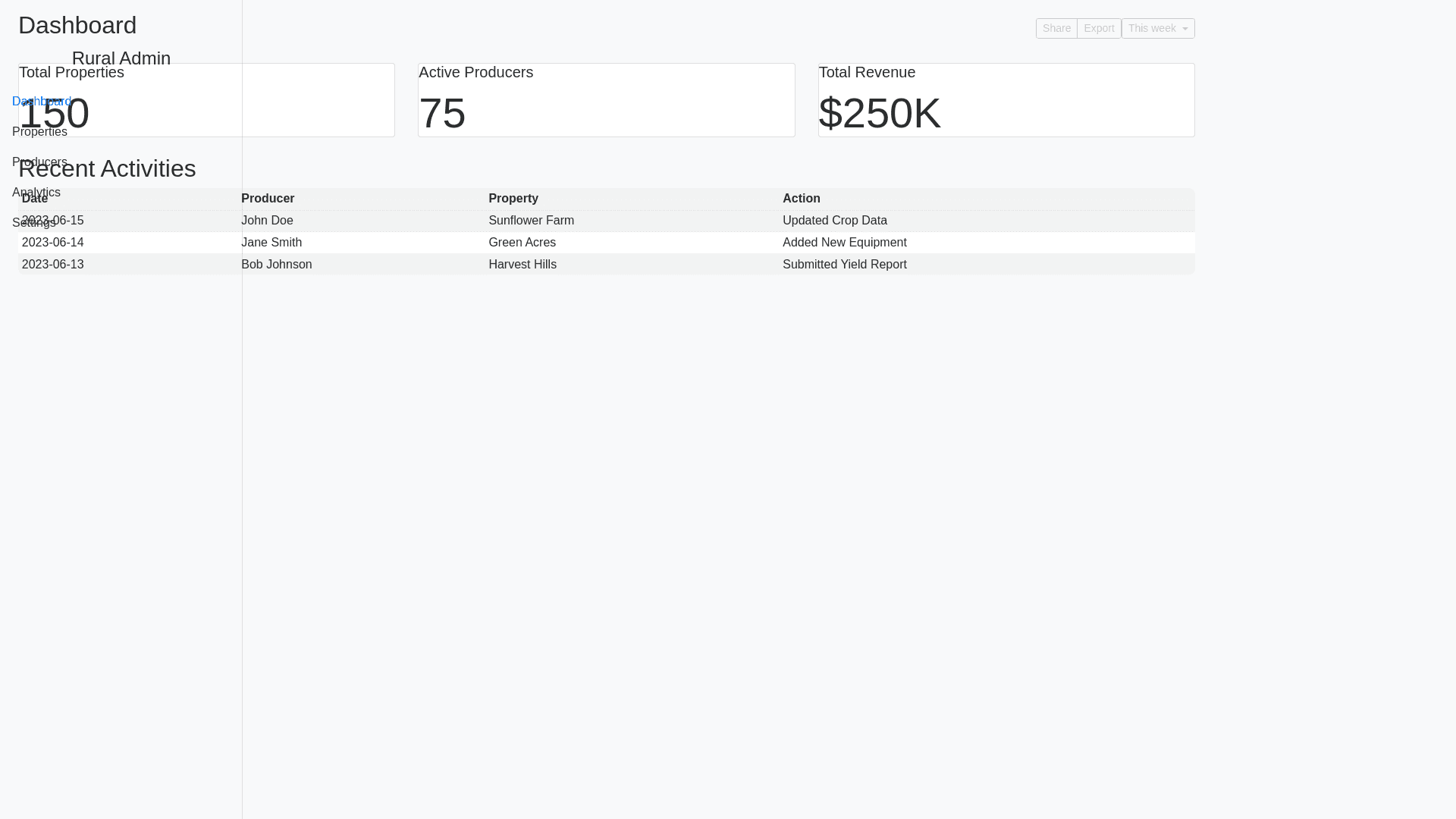Open the This week dropdown
Image resolution: width=1456 pixels, height=819 pixels.
1157,28
